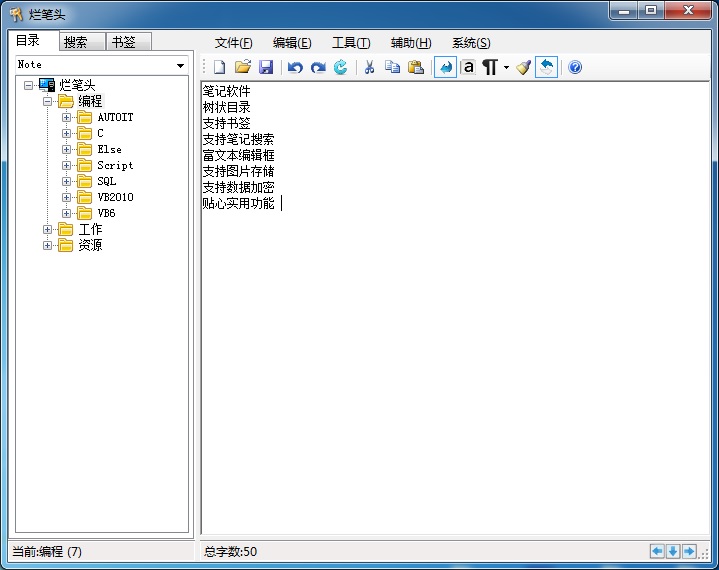Screen dimensions: 719x570
Task: Click the down arrow status bar button
Action: (x=673, y=551)
